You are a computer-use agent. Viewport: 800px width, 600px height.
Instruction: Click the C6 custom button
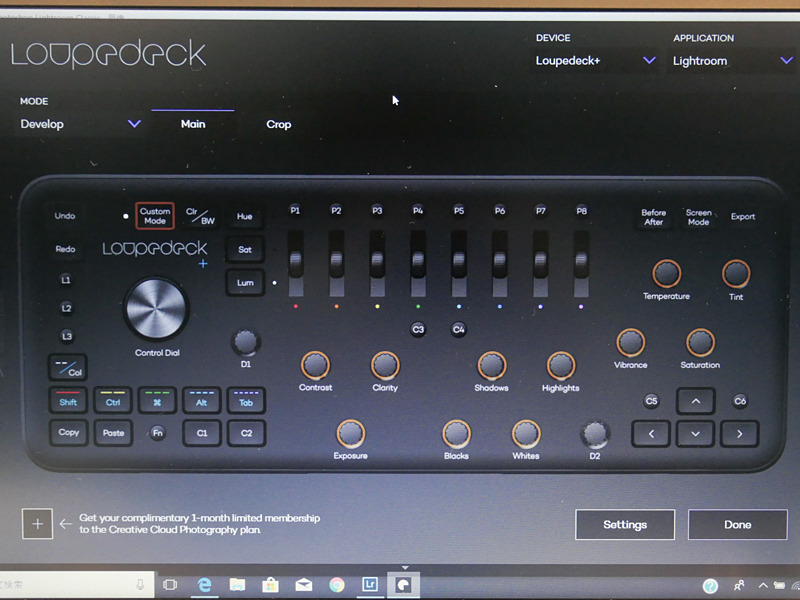[x=740, y=401]
